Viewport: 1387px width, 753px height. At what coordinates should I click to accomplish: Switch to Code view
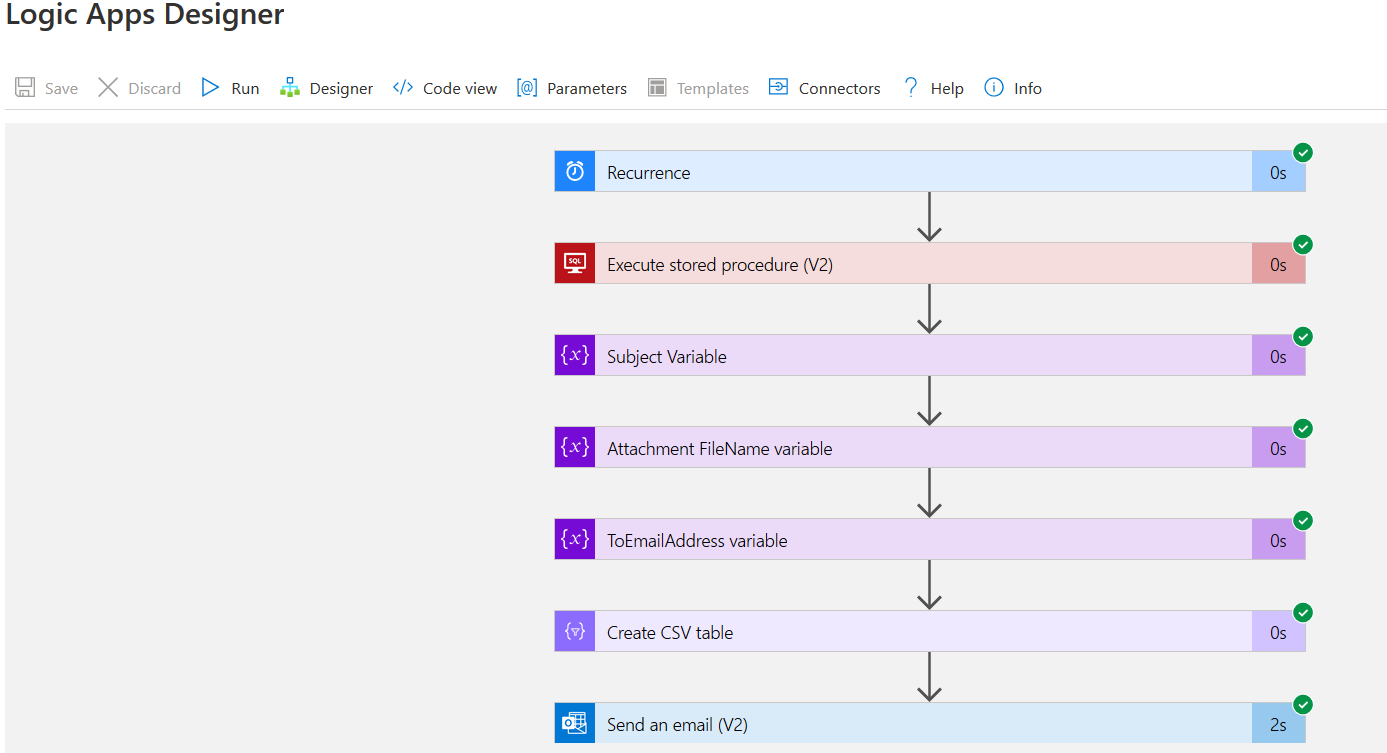pos(445,88)
